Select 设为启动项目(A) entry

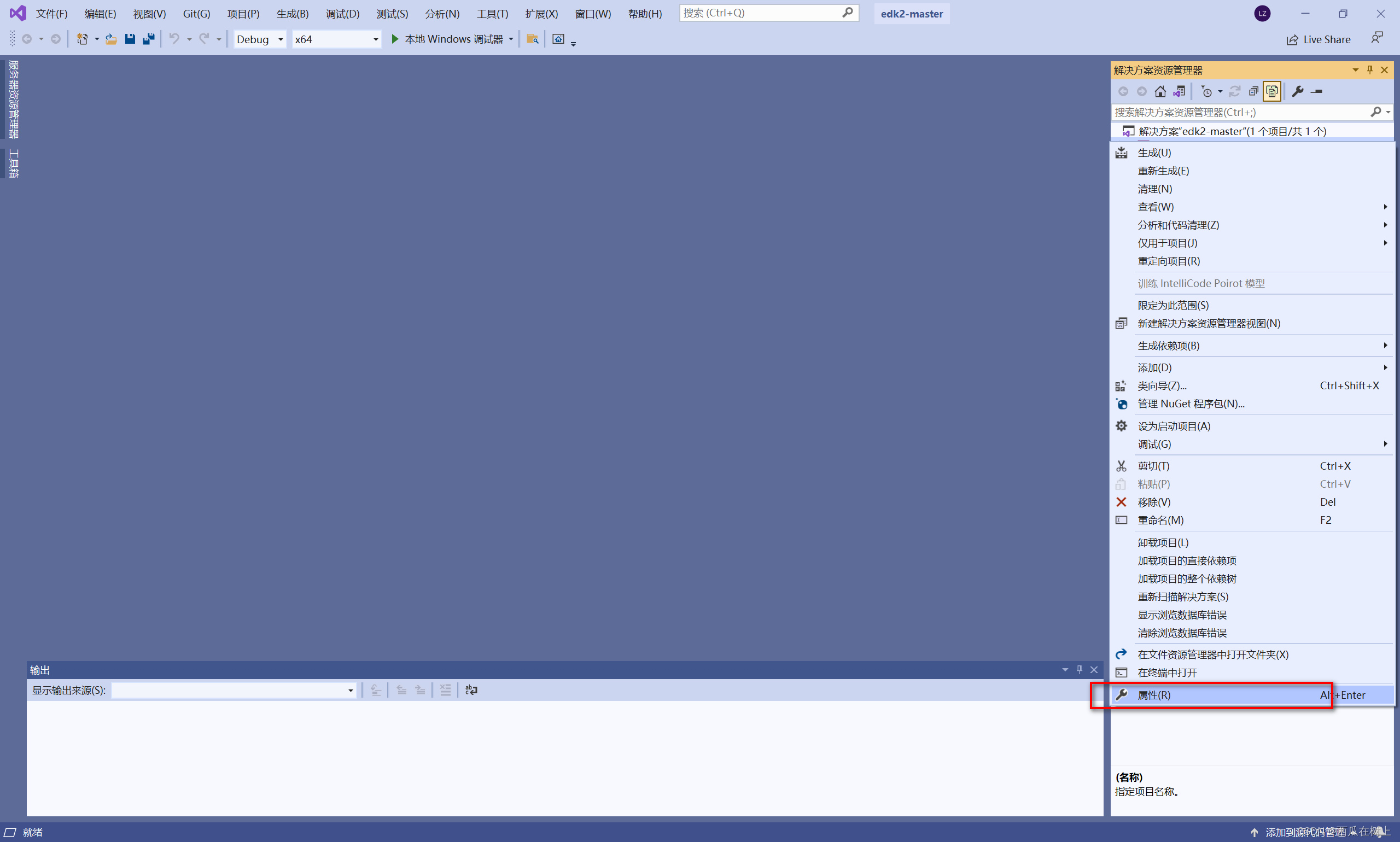pos(1251,426)
